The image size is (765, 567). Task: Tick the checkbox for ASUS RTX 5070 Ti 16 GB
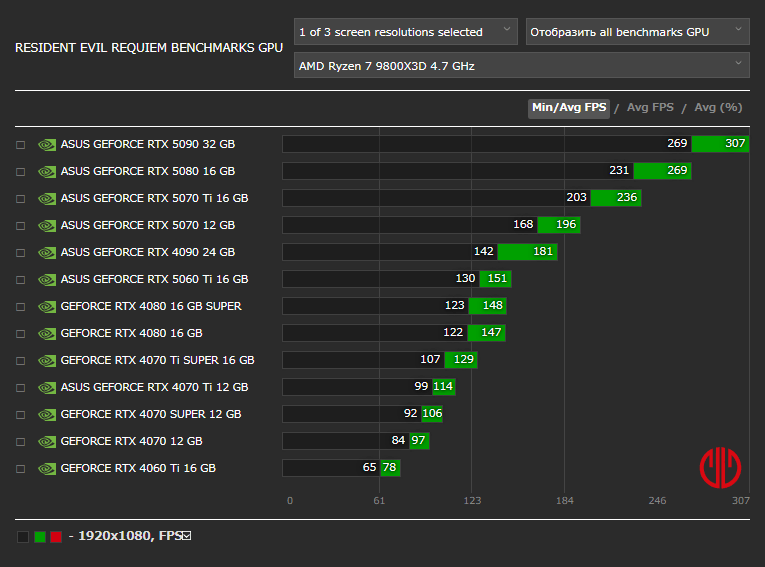pos(20,198)
